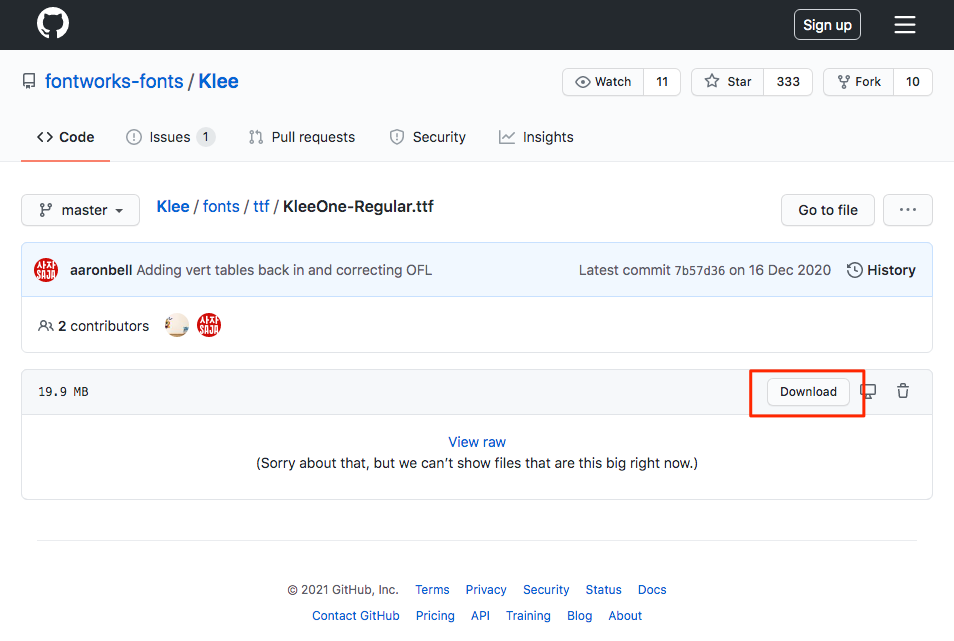The width and height of the screenshot is (954, 641).
Task: Click the red contributor avatar in contributors row
Action: [x=209, y=325]
